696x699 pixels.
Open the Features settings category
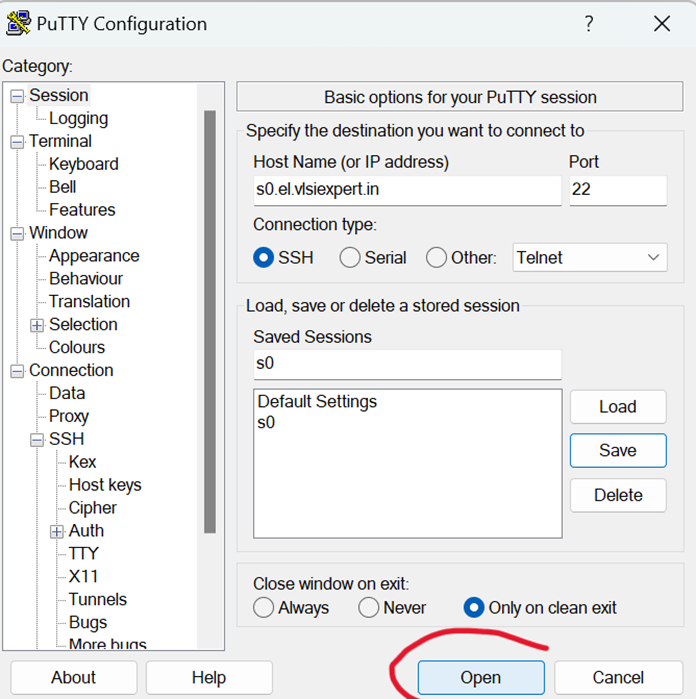click(82, 210)
